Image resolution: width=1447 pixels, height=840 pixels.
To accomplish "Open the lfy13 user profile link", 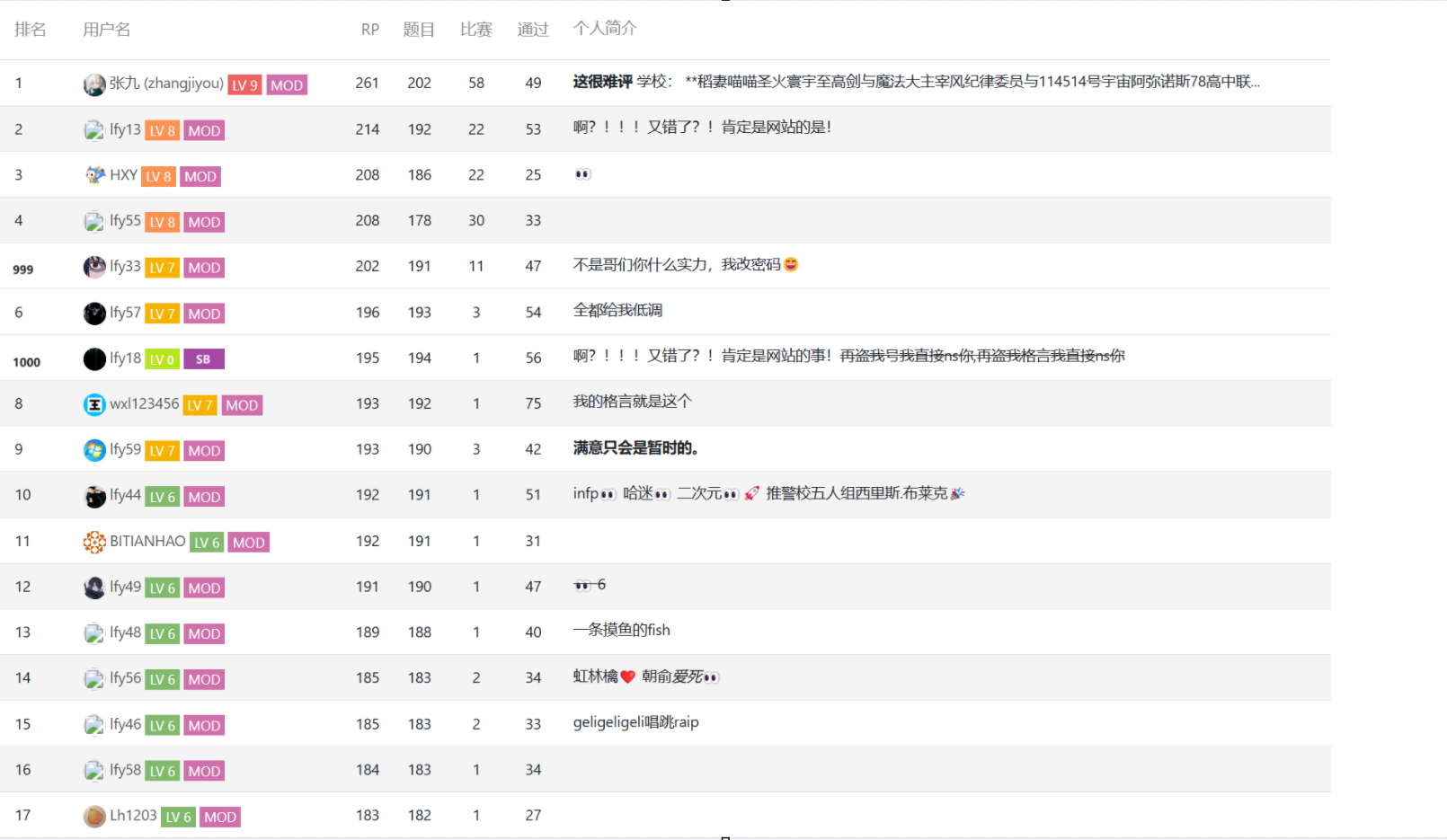I will pyautogui.click(x=125, y=129).
